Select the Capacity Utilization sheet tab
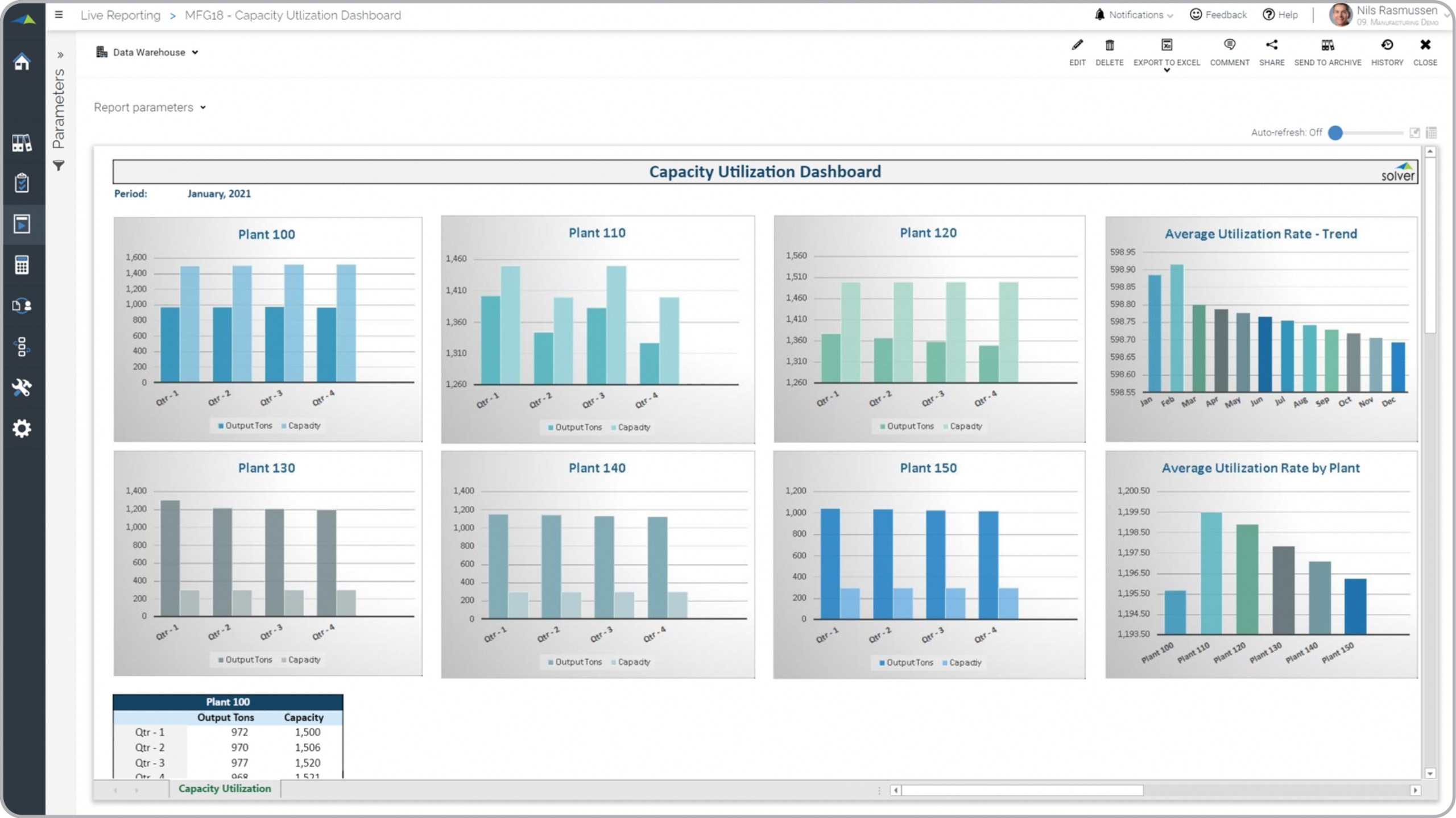The height and width of the screenshot is (818, 1456). (224, 788)
